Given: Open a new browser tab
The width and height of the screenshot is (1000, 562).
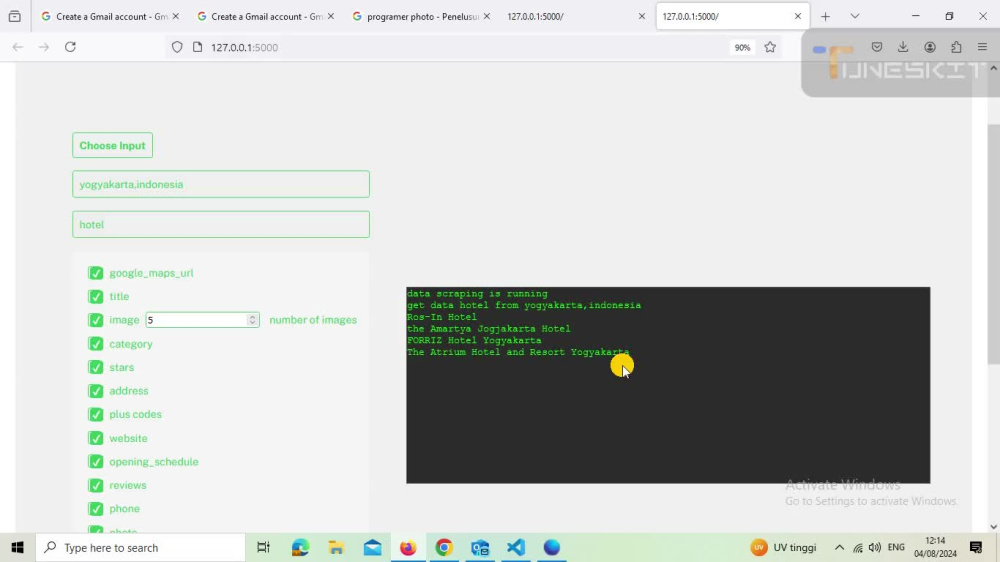Looking at the screenshot, I should click(825, 17).
